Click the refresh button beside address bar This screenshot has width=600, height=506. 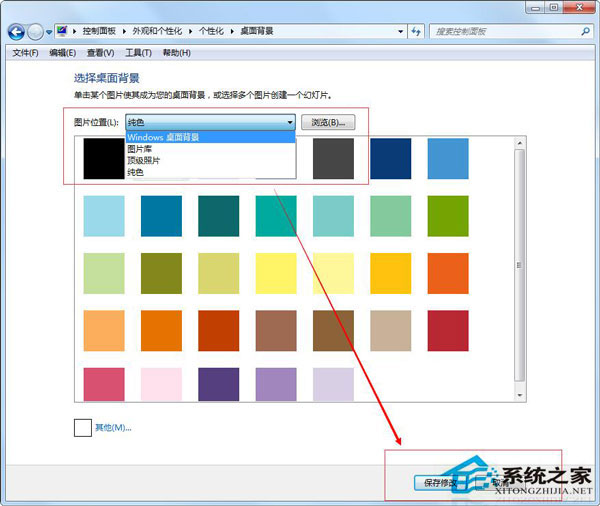[x=416, y=31]
